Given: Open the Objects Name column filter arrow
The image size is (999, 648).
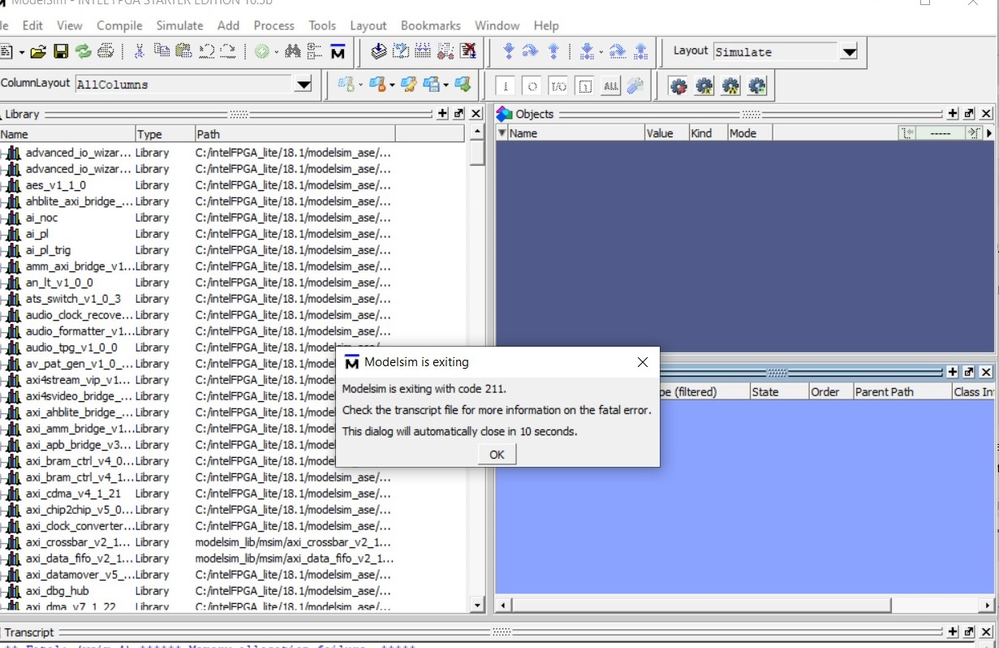Looking at the screenshot, I should click(502, 133).
